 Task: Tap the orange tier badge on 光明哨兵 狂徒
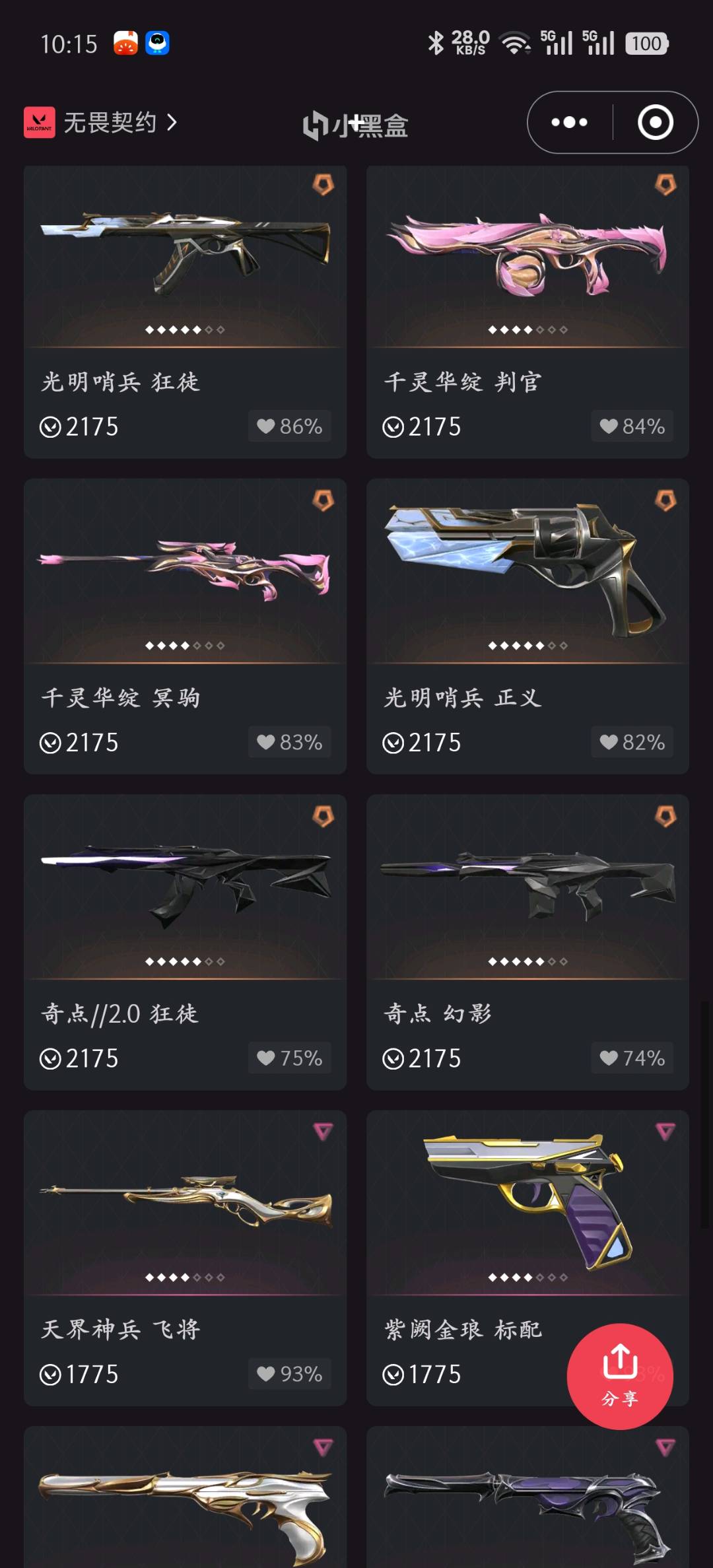click(x=323, y=185)
